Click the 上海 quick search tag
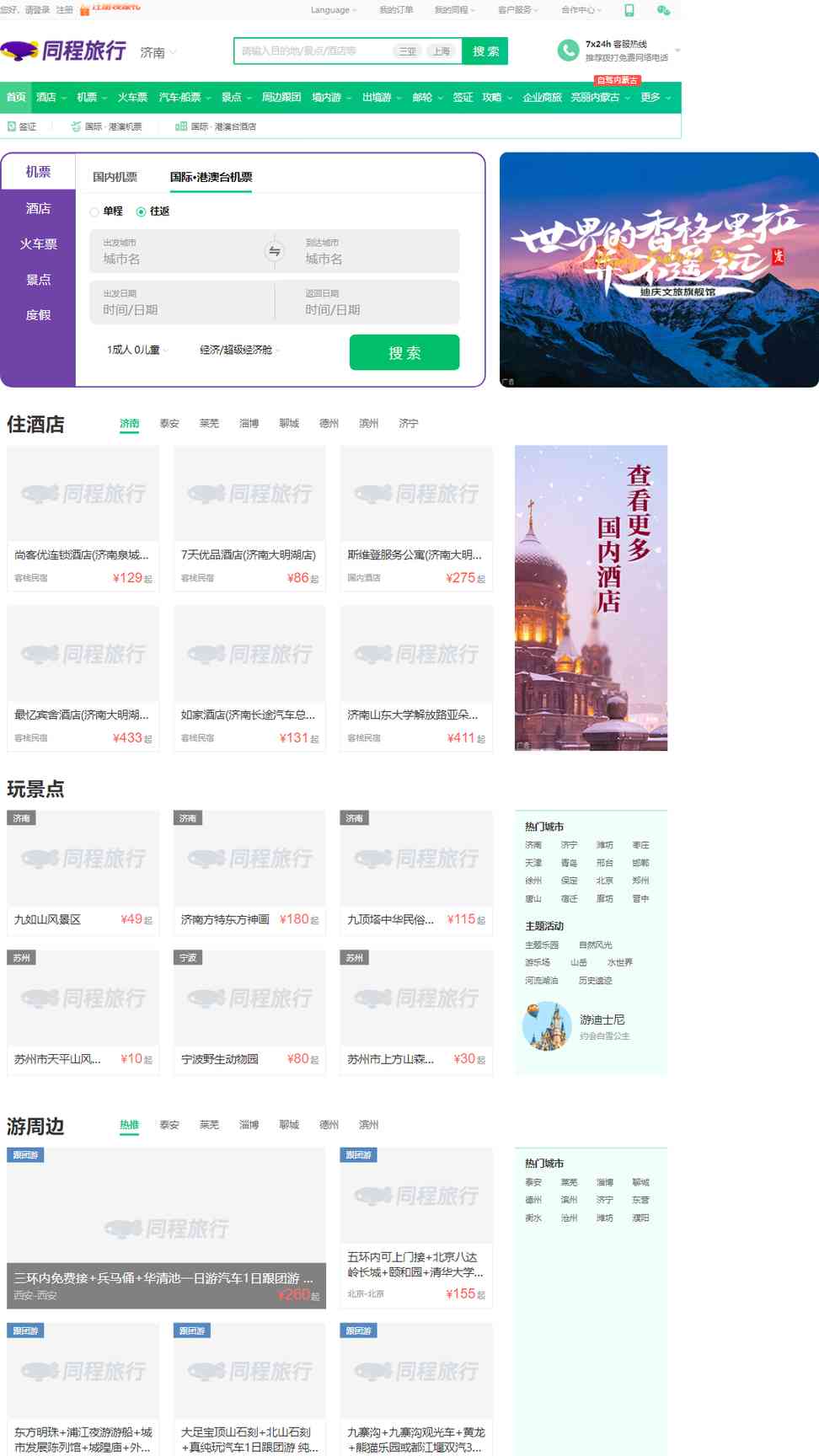This screenshot has height=1456, width=819. 442,51
